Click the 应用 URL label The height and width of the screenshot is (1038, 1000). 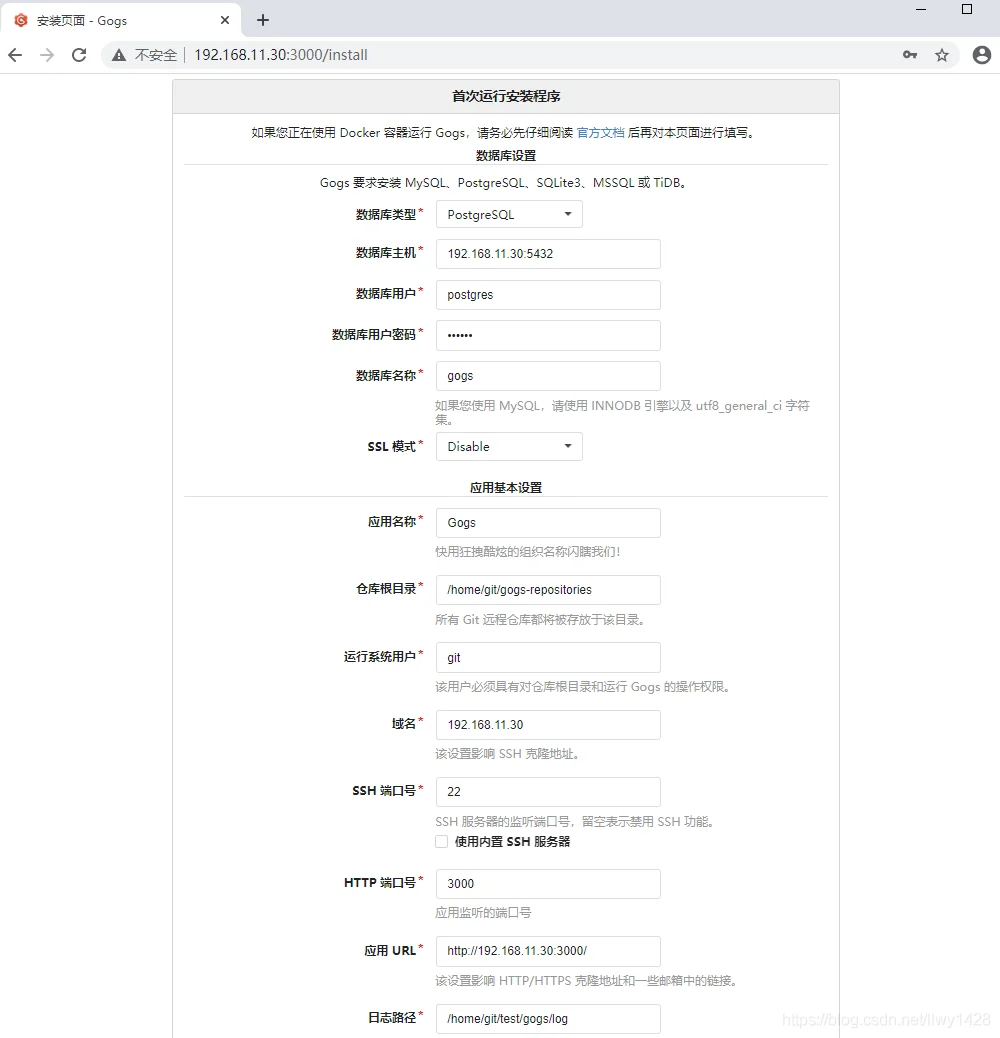(390, 951)
